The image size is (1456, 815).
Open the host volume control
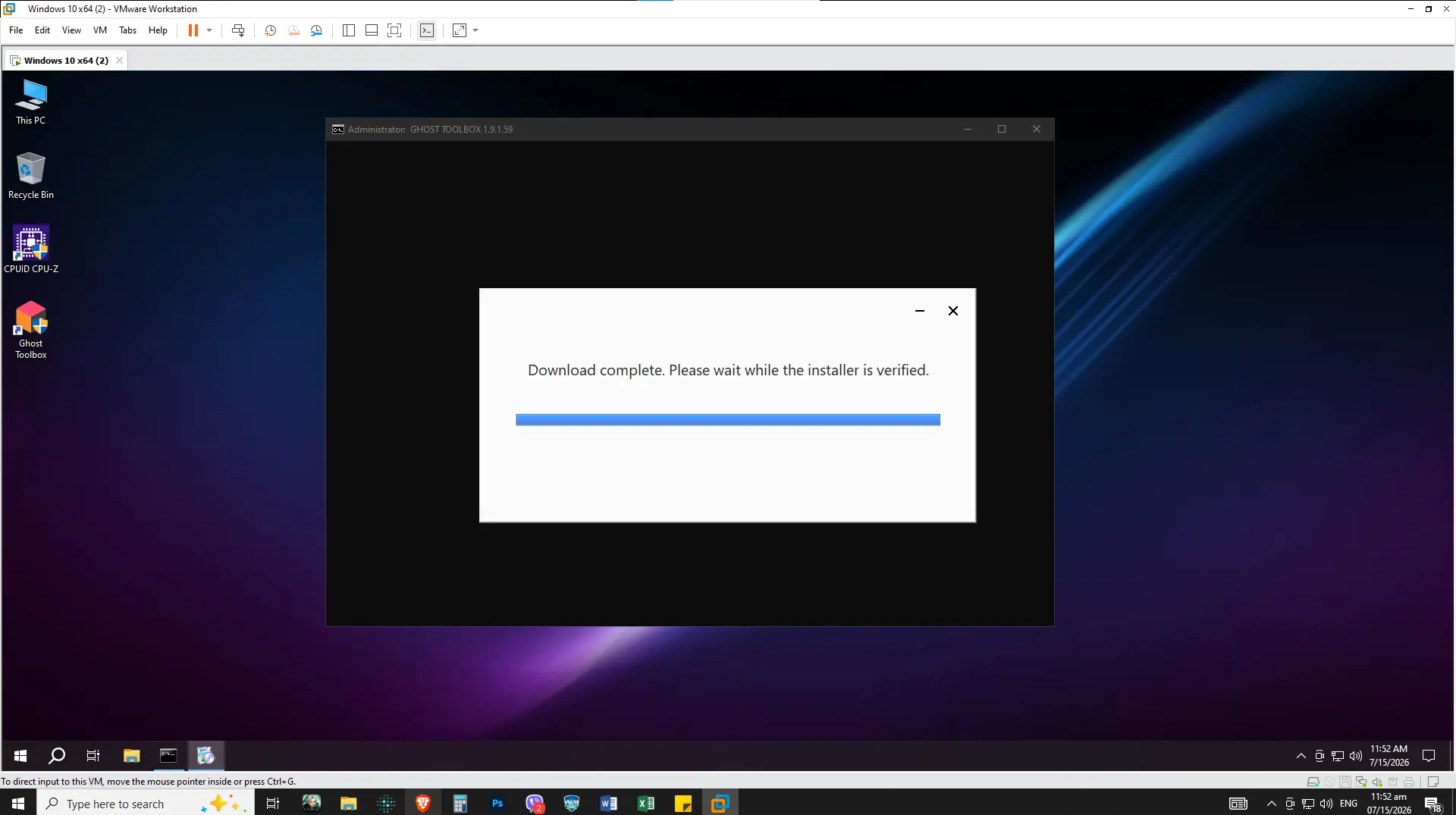click(1326, 804)
